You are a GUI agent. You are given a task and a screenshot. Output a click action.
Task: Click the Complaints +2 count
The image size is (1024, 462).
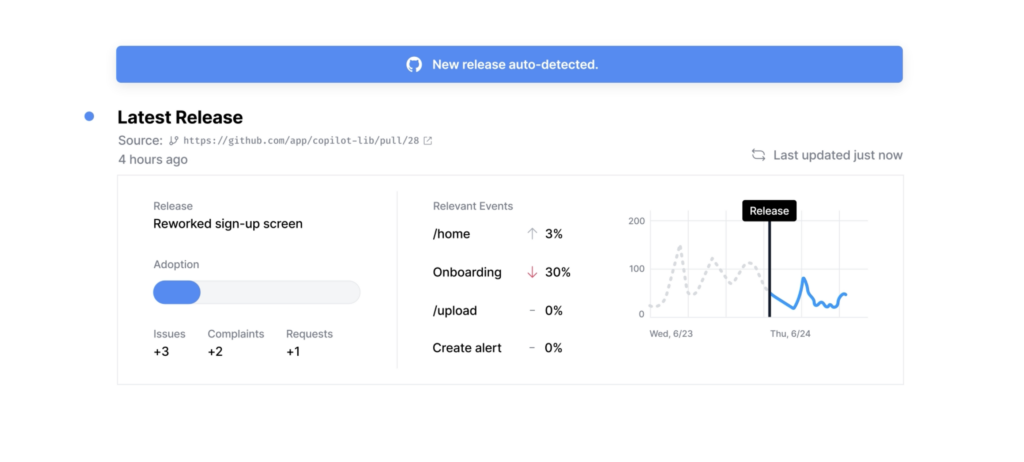coord(216,351)
